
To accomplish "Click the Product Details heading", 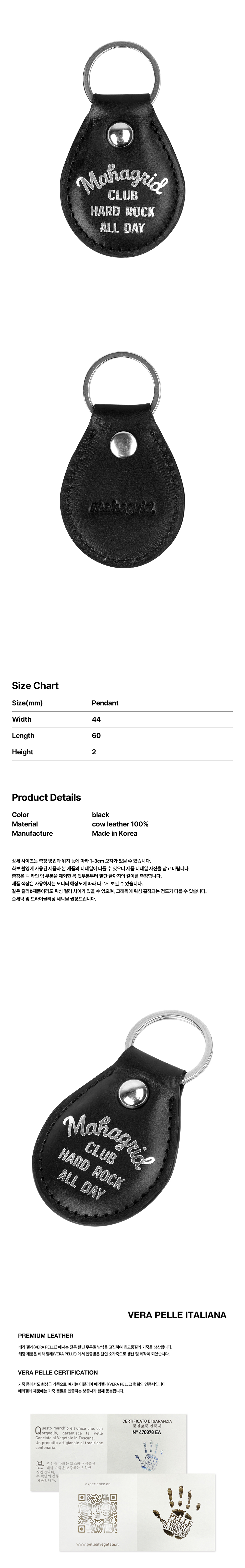I will coord(46,797).
